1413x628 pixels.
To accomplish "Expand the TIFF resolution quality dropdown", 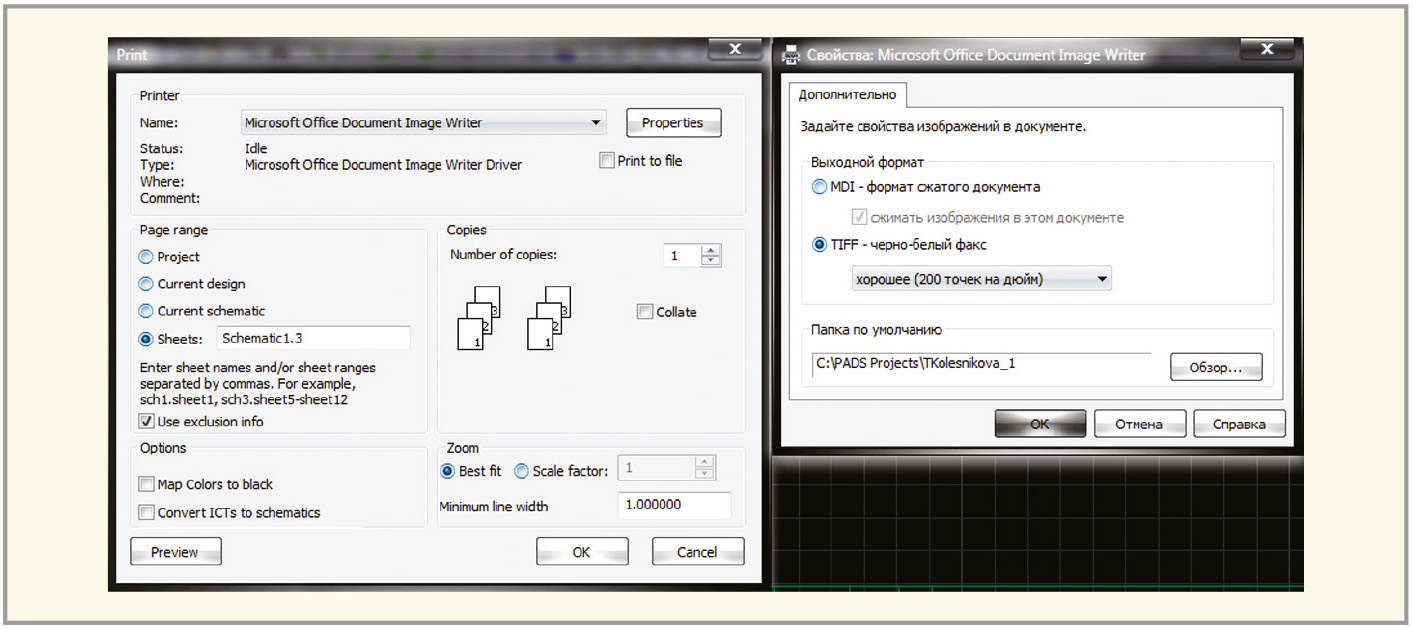I will pyautogui.click(x=1102, y=280).
